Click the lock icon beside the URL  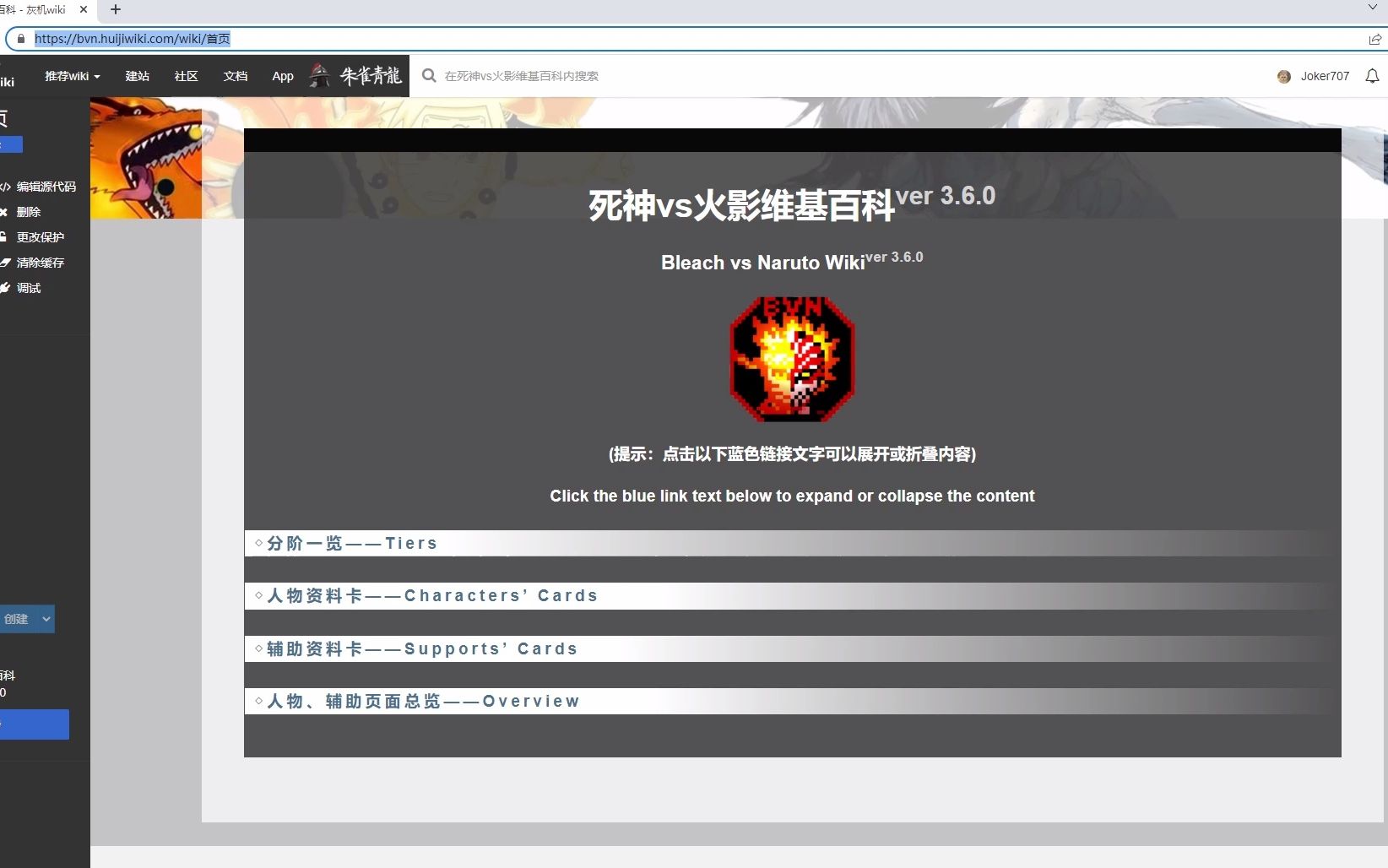[21, 39]
